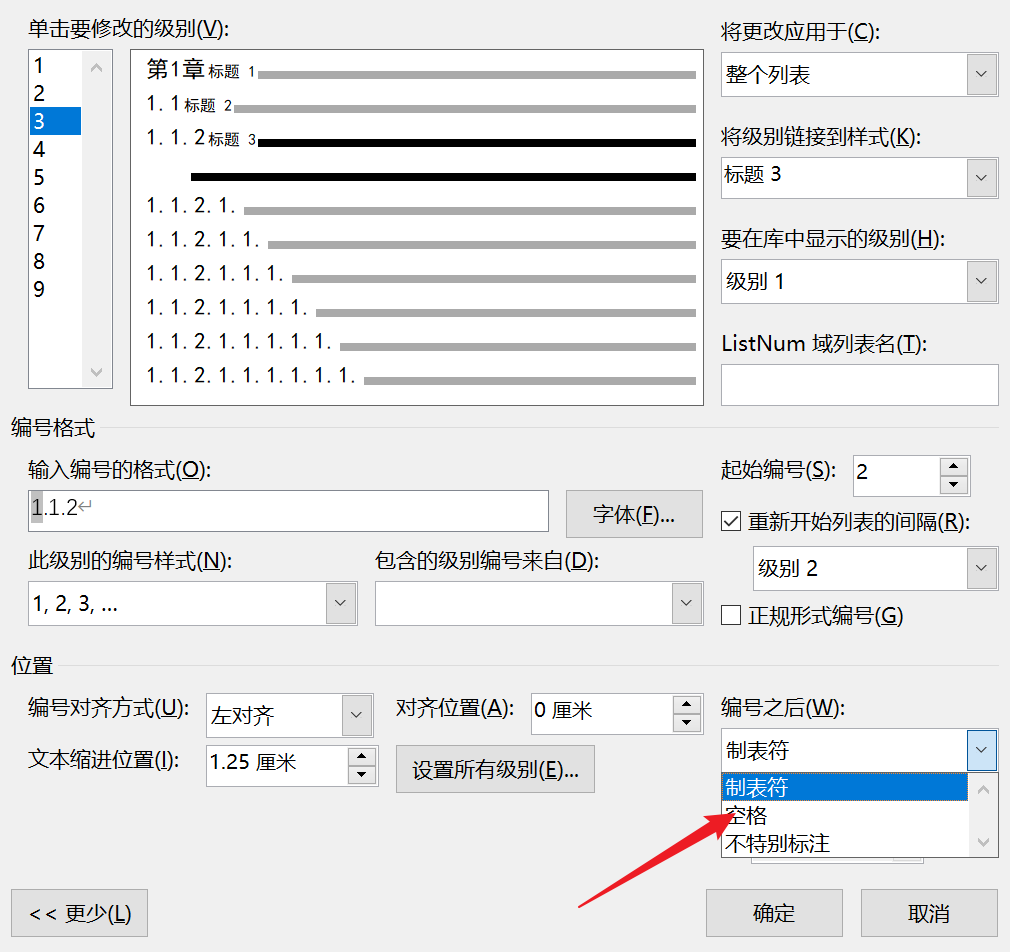Click inside the ListNum 域列表名 input field
1010x952 pixels.
[858, 385]
